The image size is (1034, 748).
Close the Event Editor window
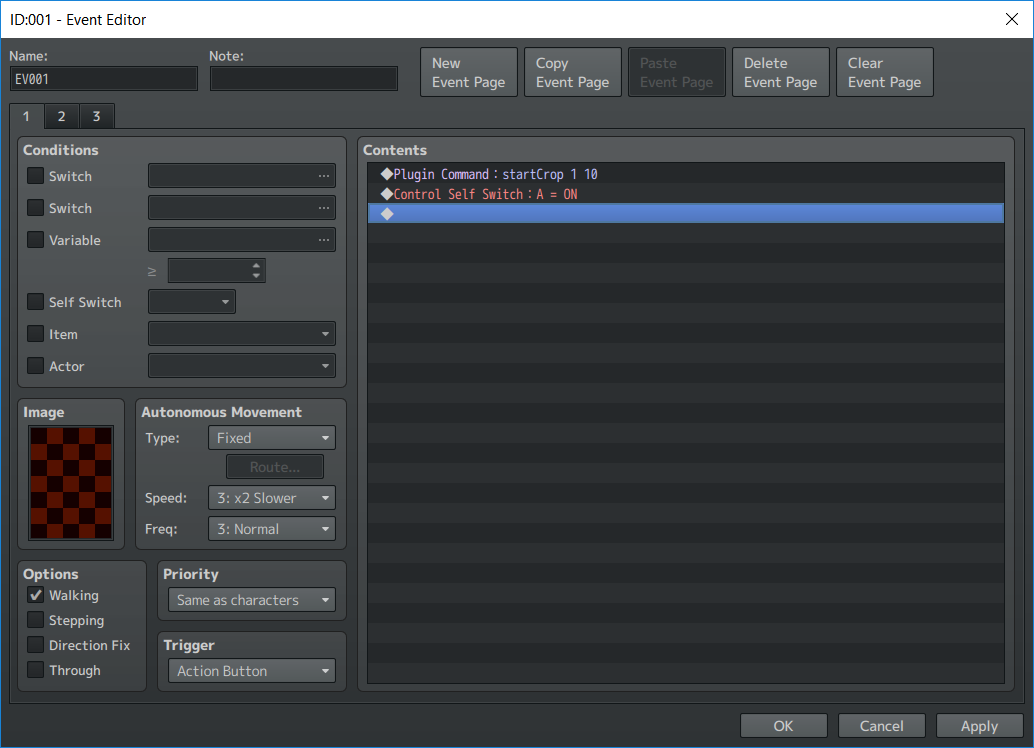click(x=1010, y=19)
